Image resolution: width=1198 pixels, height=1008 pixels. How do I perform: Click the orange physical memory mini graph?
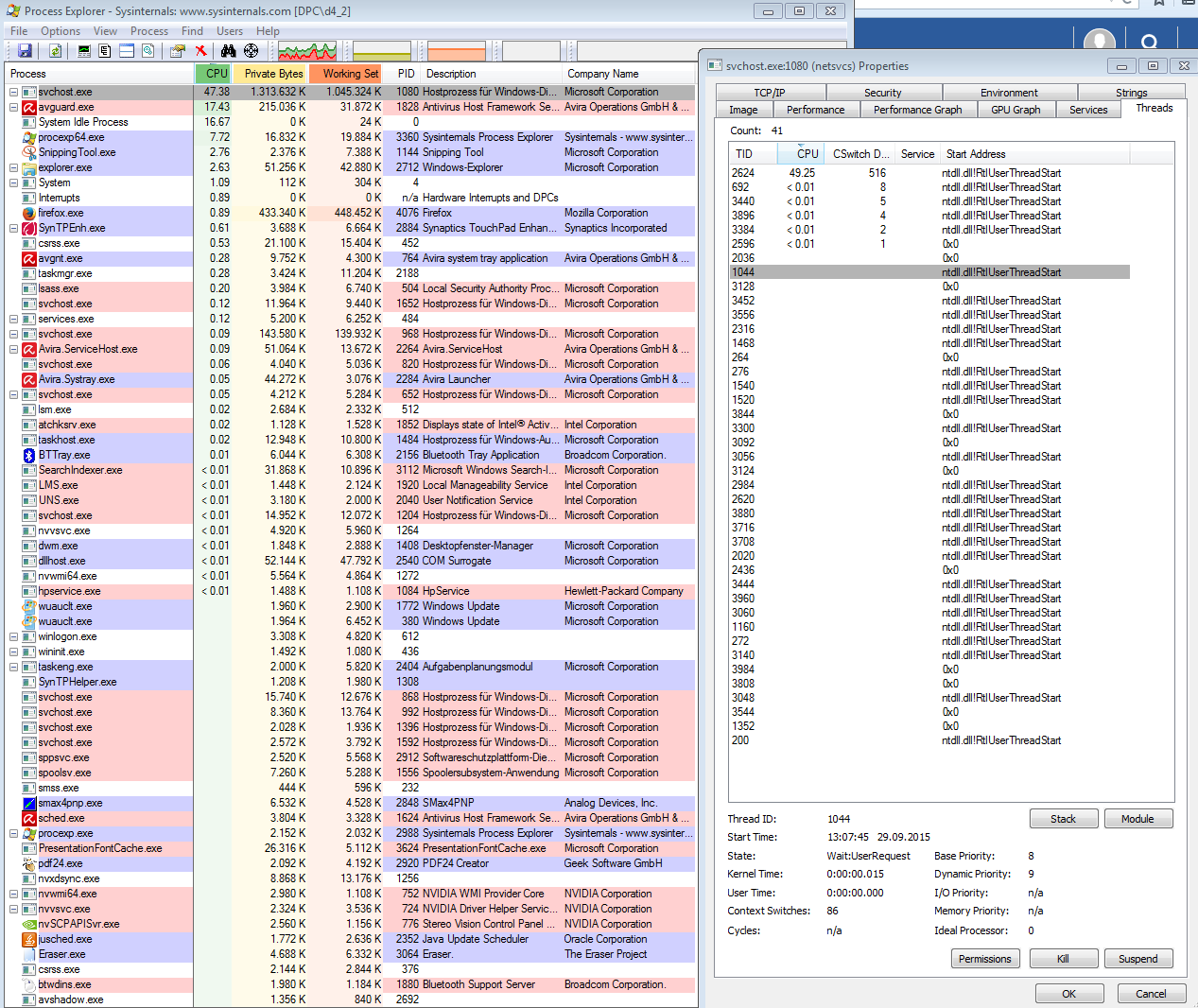(457, 51)
